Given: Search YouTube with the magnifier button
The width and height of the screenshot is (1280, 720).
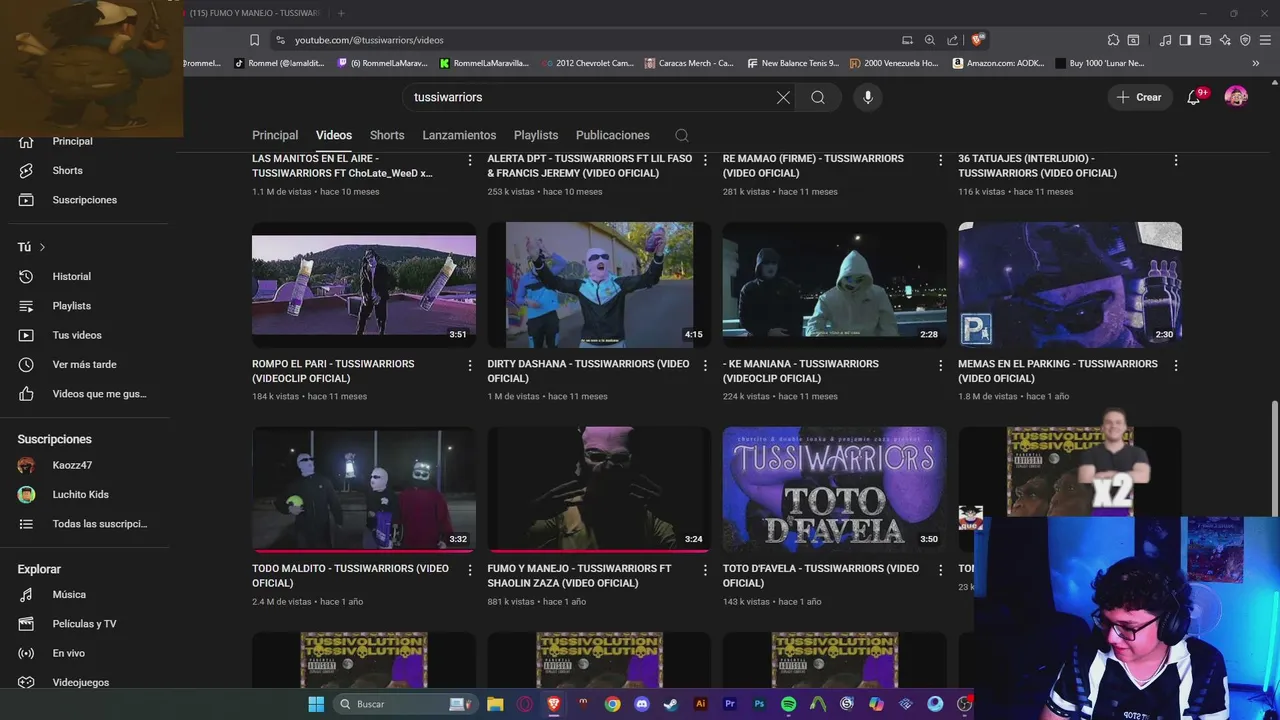Looking at the screenshot, I should [818, 97].
